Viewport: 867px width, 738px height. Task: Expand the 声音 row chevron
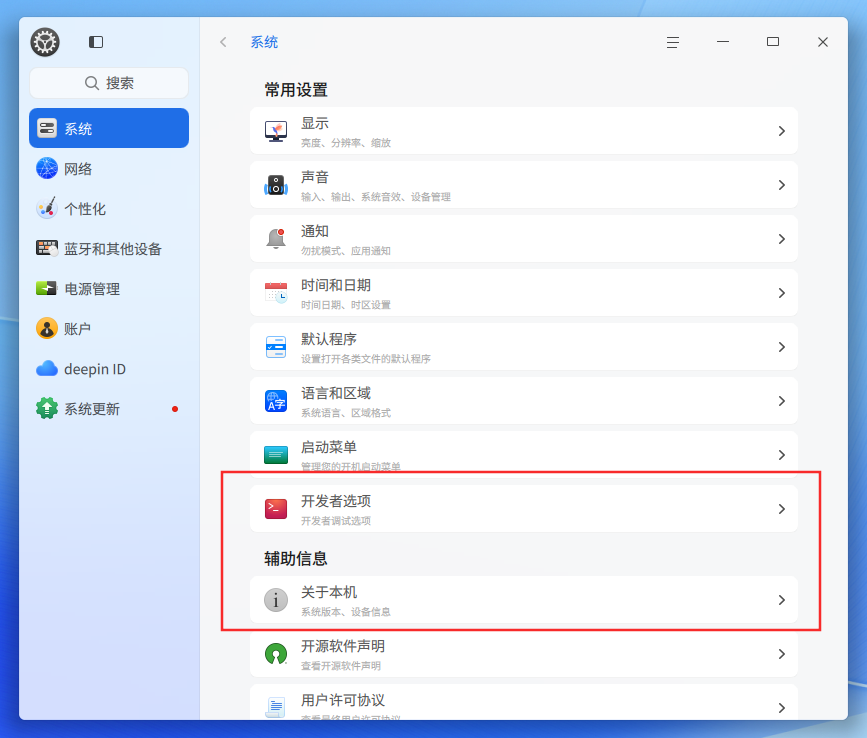pyautogui.click(x=782, y=185)
